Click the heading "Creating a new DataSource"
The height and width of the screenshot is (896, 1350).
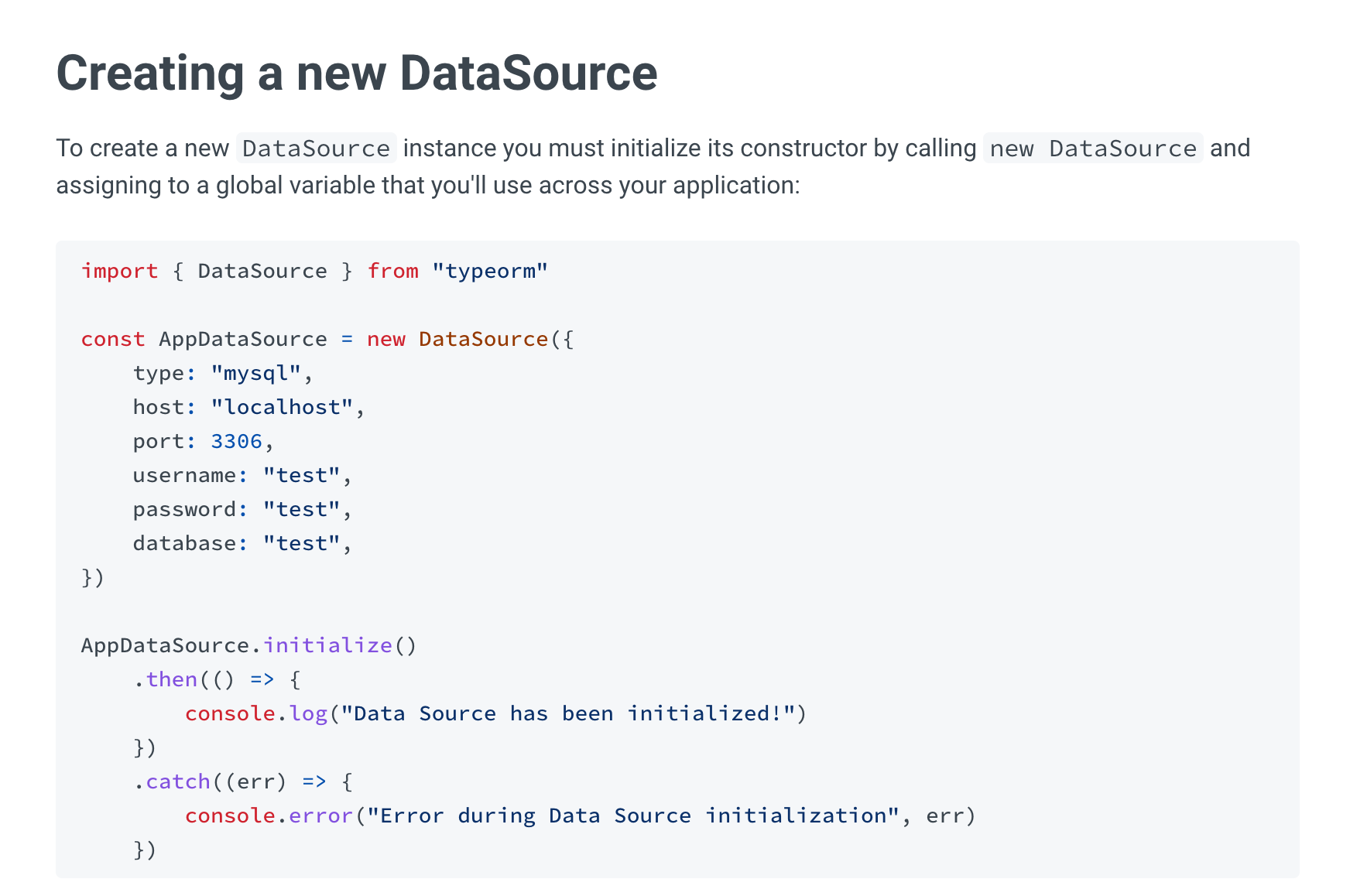(x=357, y=74)
